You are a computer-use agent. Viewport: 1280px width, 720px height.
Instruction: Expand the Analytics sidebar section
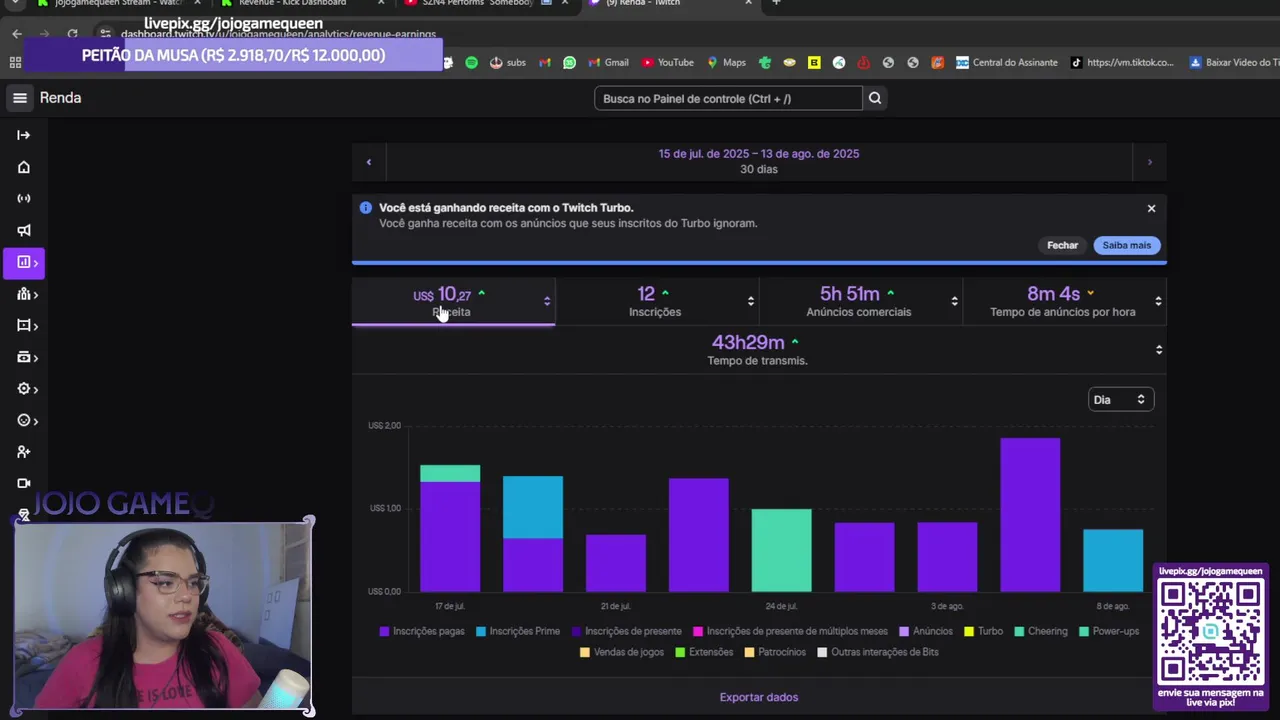coord(24,262)
